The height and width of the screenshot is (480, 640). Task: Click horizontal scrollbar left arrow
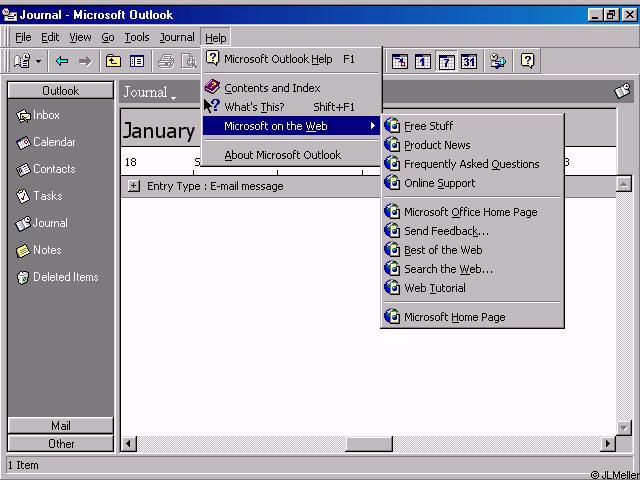[129, 443]
